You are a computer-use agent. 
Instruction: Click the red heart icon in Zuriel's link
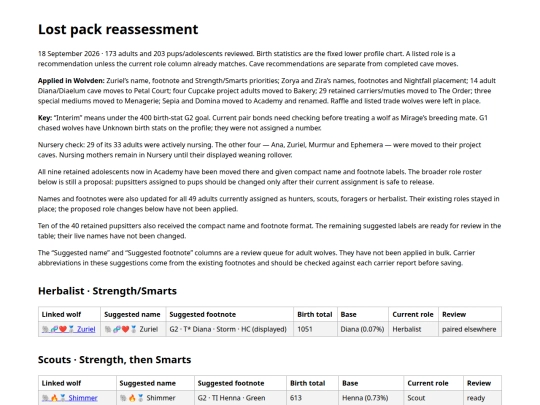pos(63,329)
